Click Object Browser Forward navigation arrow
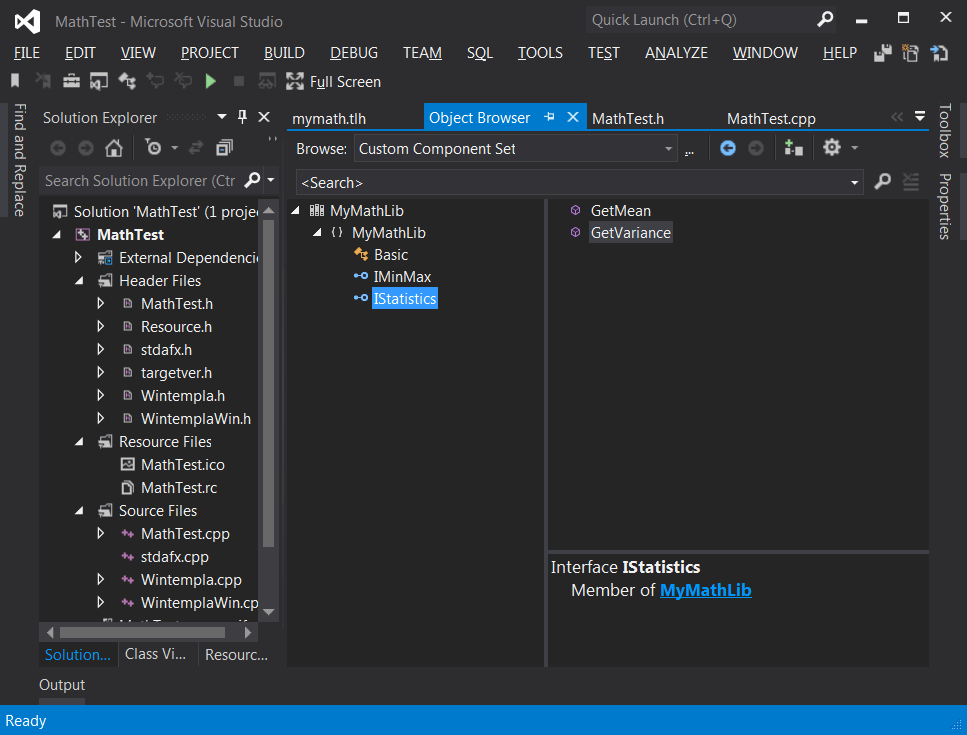Viewport: 967px width, 735px height. click(755, 148)
